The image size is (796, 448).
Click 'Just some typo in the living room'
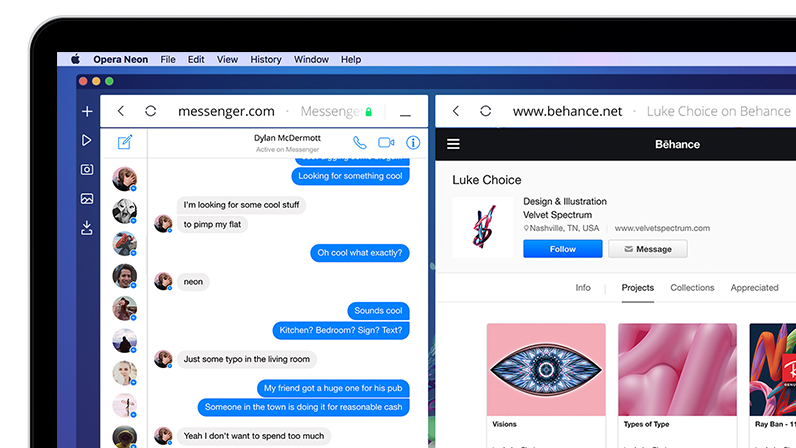pyautogui.click(x=247, y=359)
